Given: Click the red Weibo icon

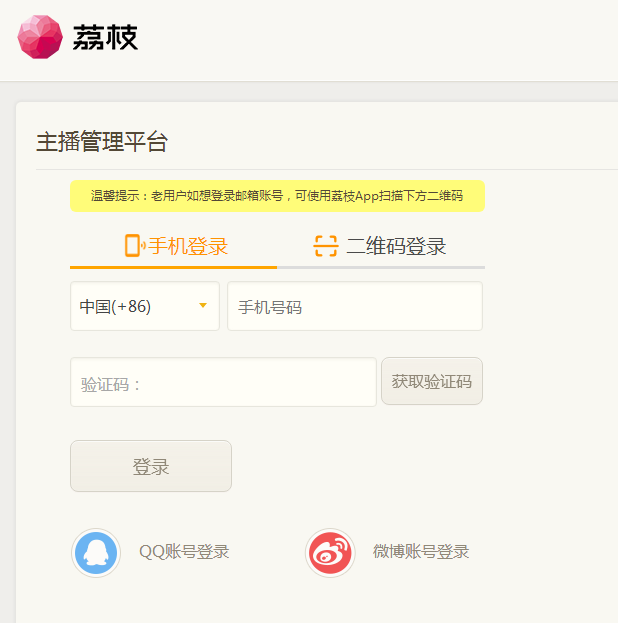Looking at the screenshot, I should coord(330,552).
